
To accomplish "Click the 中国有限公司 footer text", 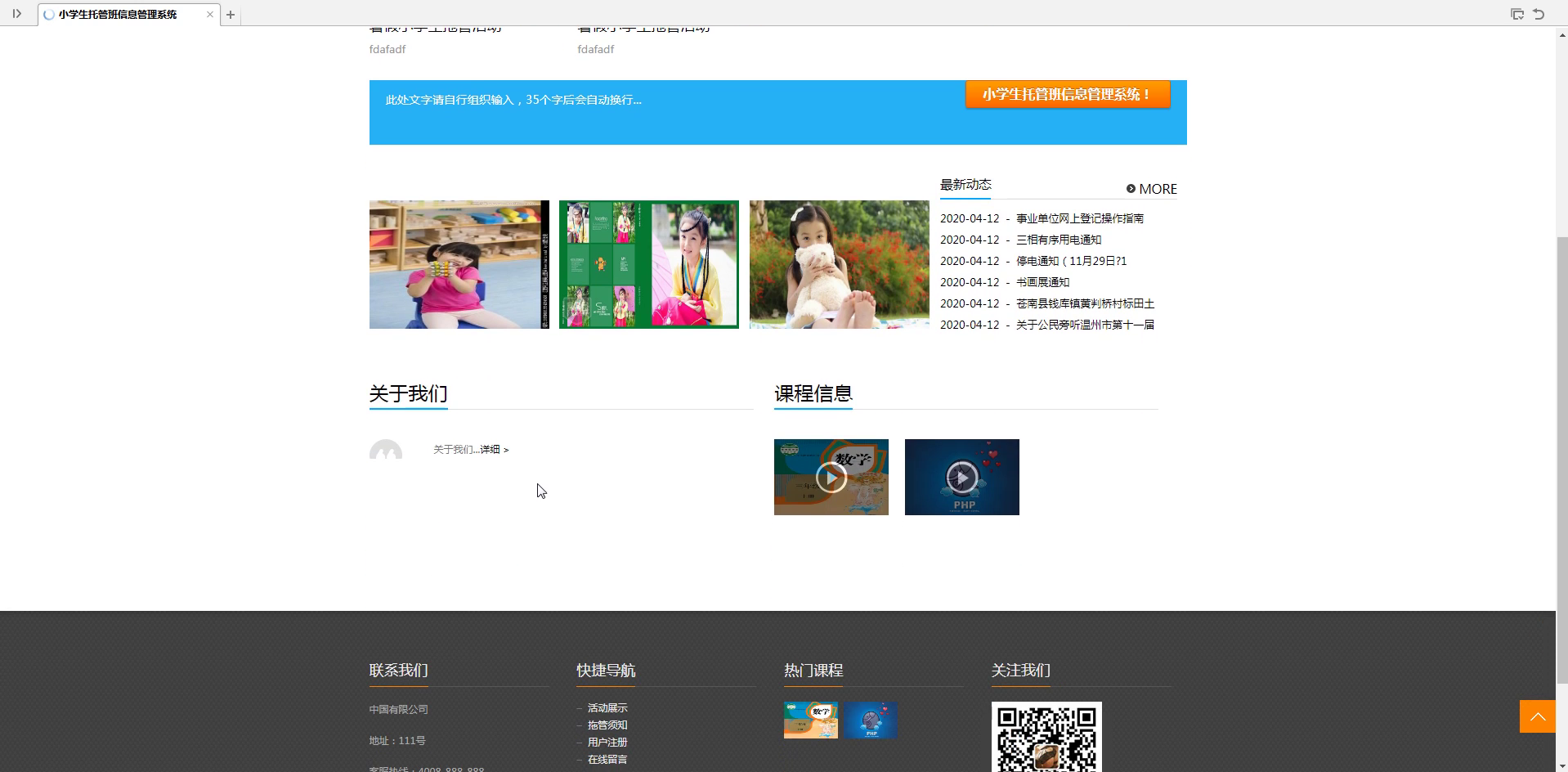I will click(398, 710).
